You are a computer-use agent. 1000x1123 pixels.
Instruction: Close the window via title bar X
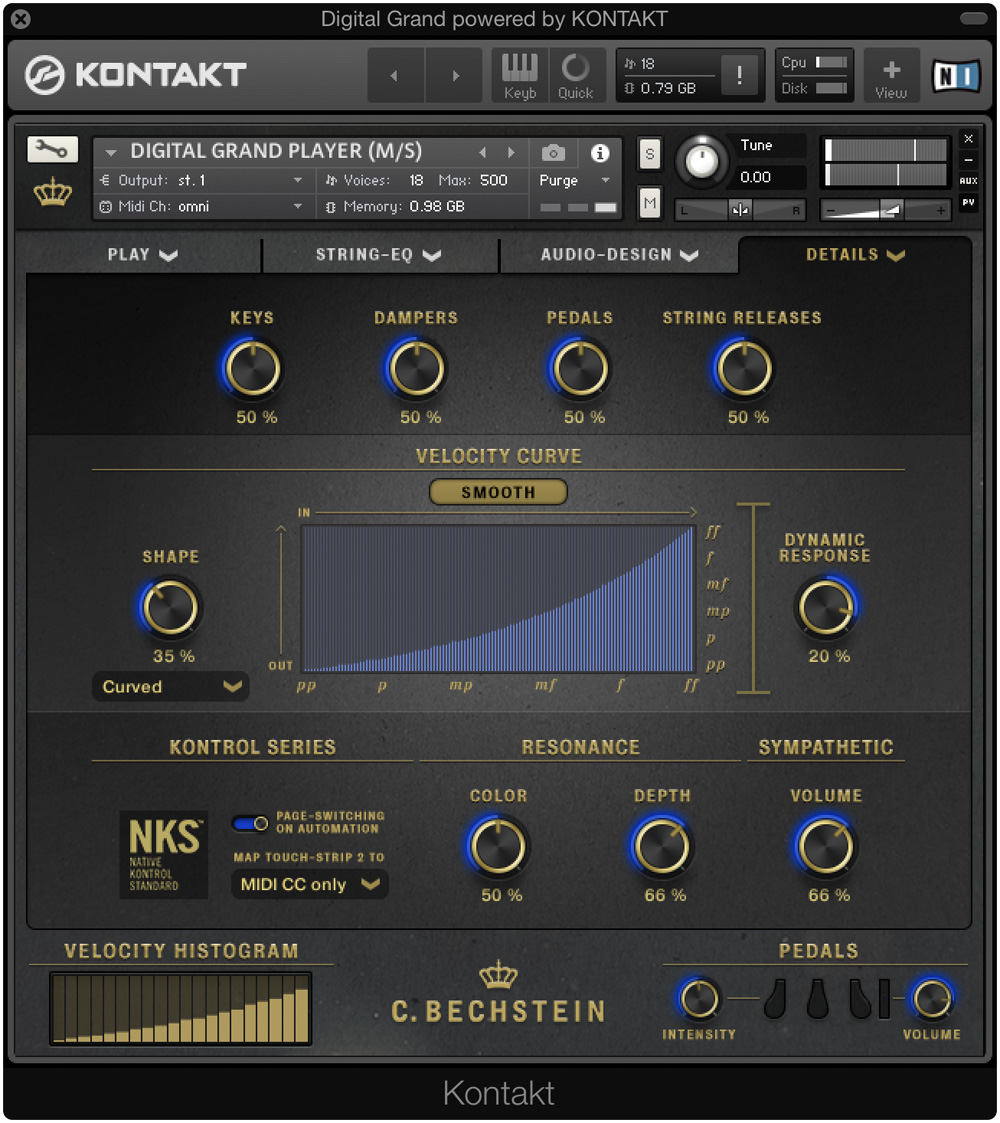click(21, 19)
